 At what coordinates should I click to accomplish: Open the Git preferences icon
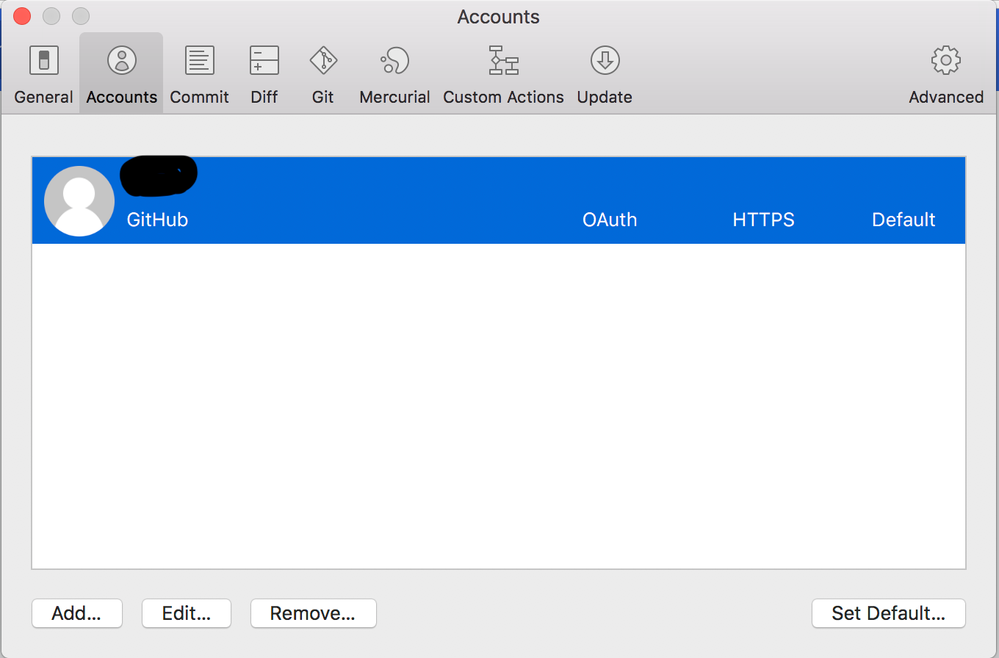323,61
